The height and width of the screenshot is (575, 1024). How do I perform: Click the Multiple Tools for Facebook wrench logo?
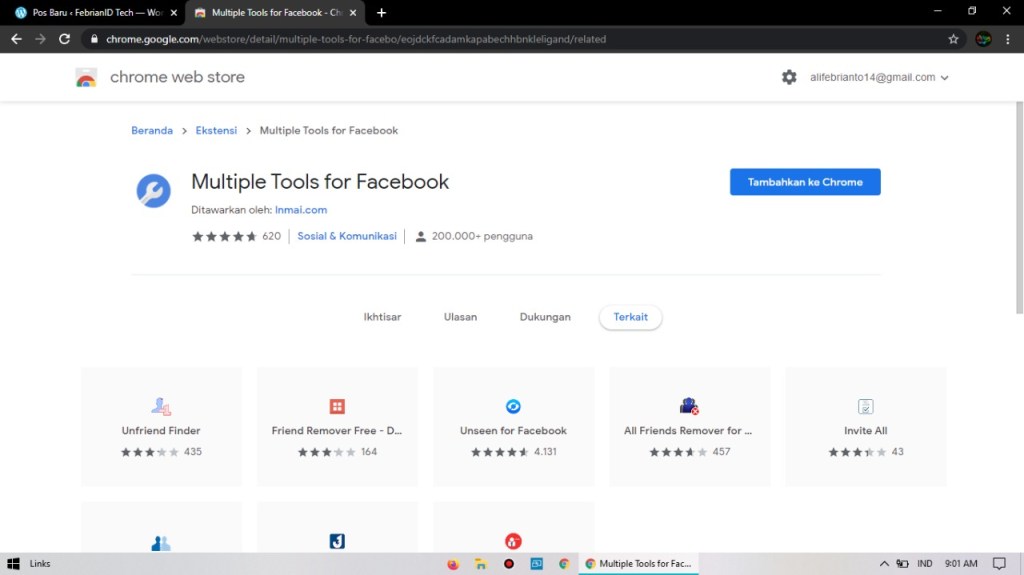tap(153, 190)
